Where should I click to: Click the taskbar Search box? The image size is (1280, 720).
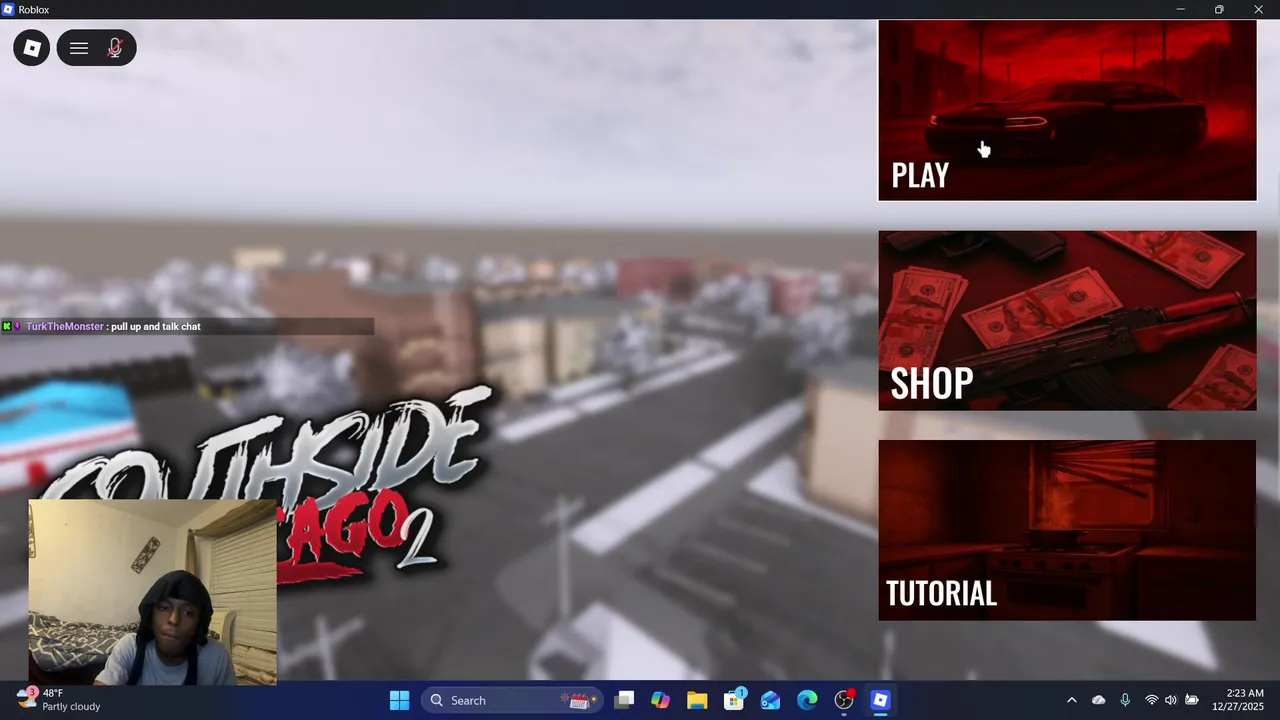click(512, 700)
